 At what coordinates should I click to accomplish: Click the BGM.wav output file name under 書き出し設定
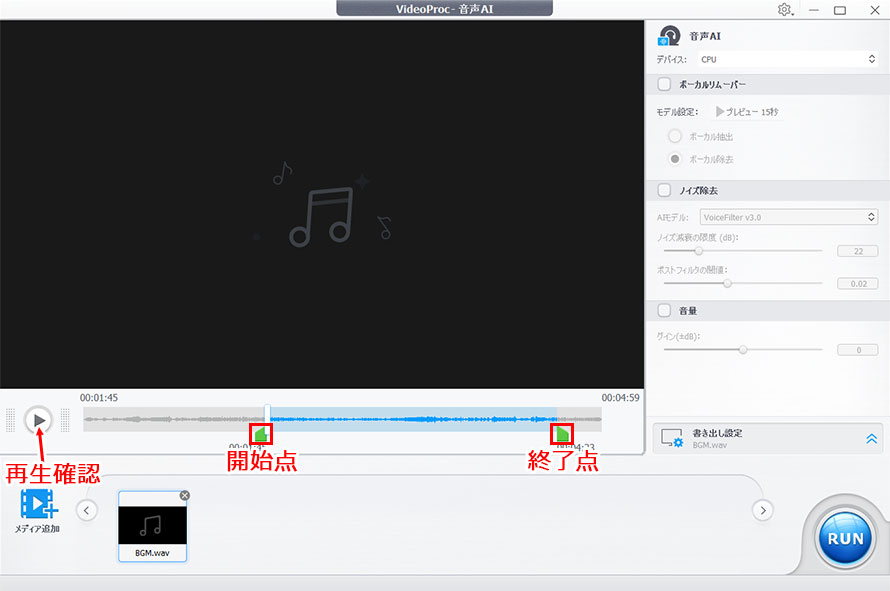click(710, 445)
